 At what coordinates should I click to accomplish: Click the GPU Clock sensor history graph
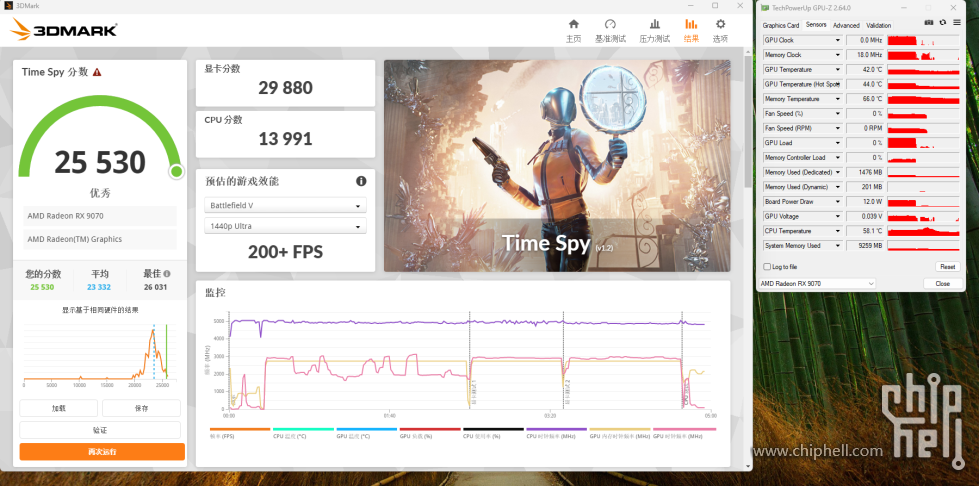coord(923,40)
